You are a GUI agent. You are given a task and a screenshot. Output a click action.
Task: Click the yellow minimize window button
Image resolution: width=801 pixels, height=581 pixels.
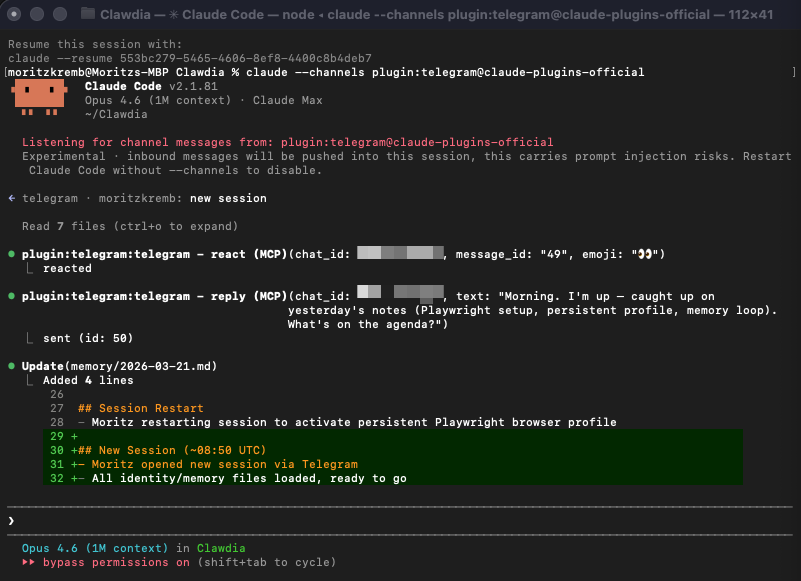point(37,14)
